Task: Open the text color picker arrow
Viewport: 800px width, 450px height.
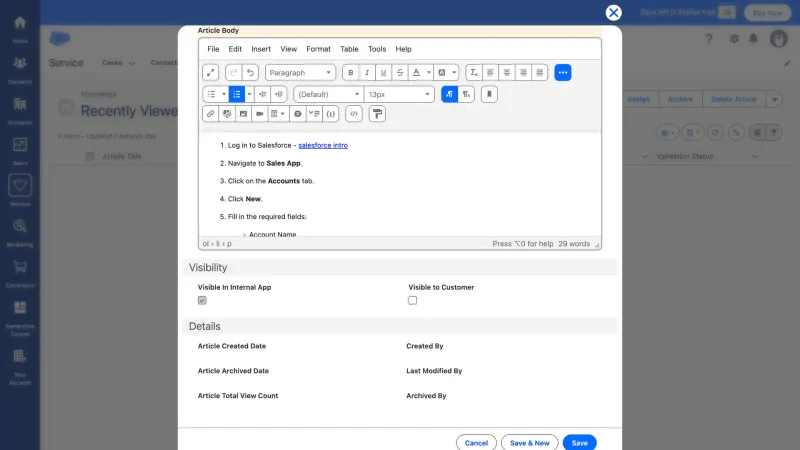Action: (x=429, y=72)
